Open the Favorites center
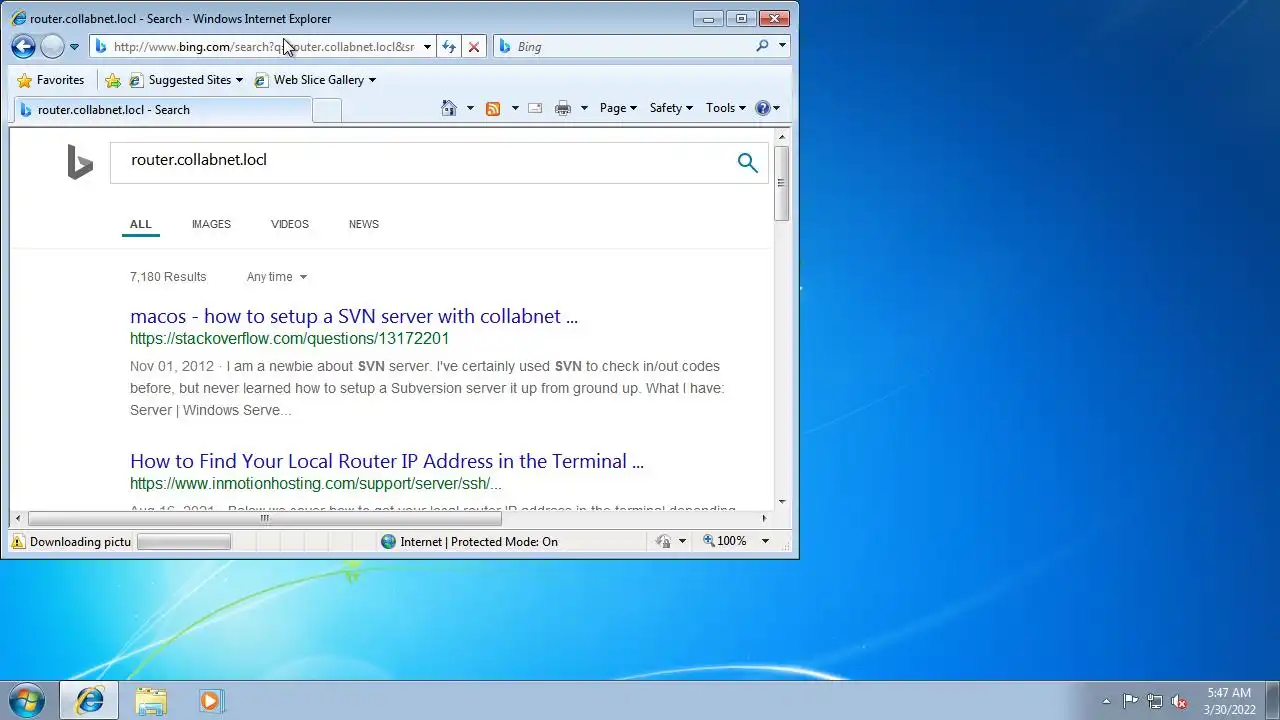This screenshot has width=1280, height=720. click(x=51, y=80)
